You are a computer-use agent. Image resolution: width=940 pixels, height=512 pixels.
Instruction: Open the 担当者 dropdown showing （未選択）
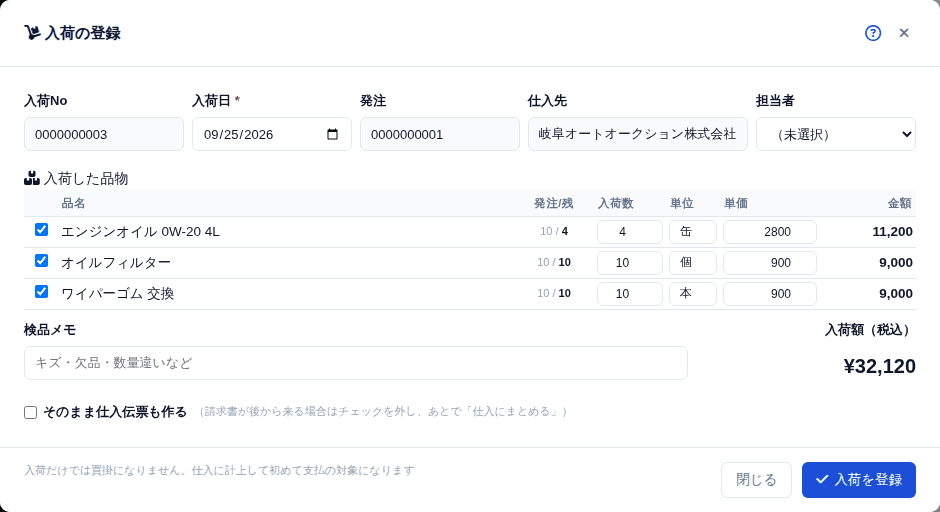pos(836,134)
